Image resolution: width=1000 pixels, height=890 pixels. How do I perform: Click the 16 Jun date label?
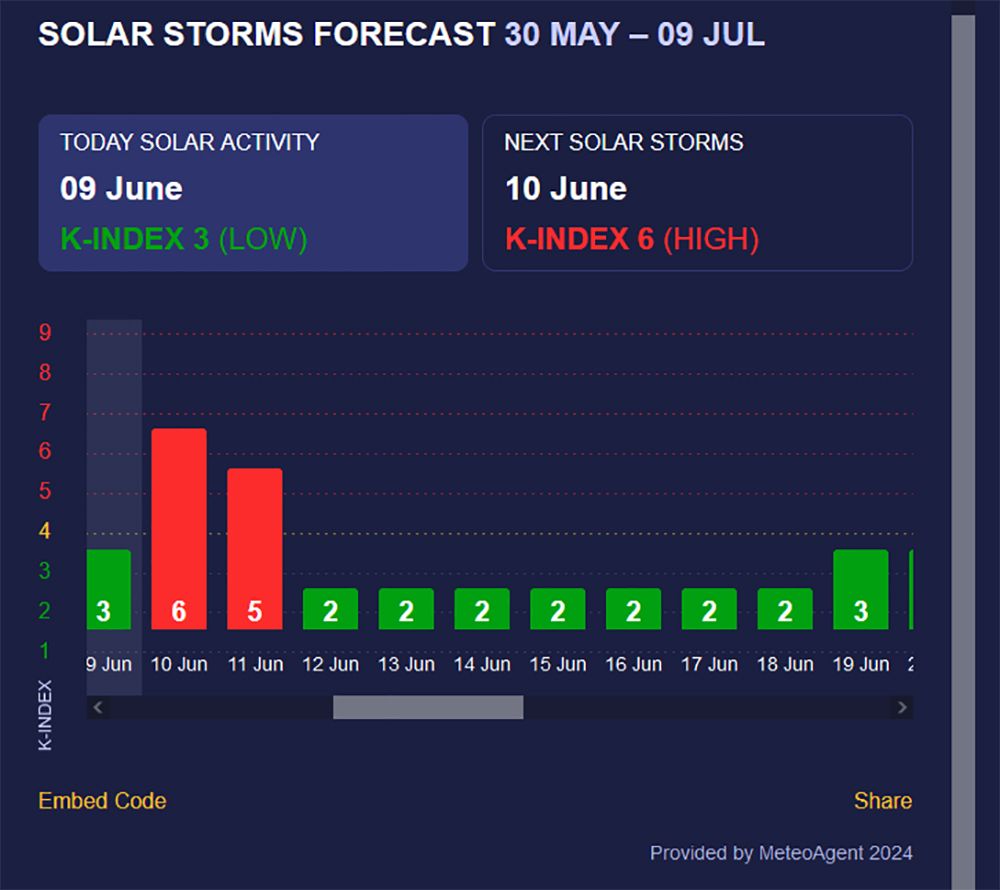pyautogui.click(x=633, y=664)
